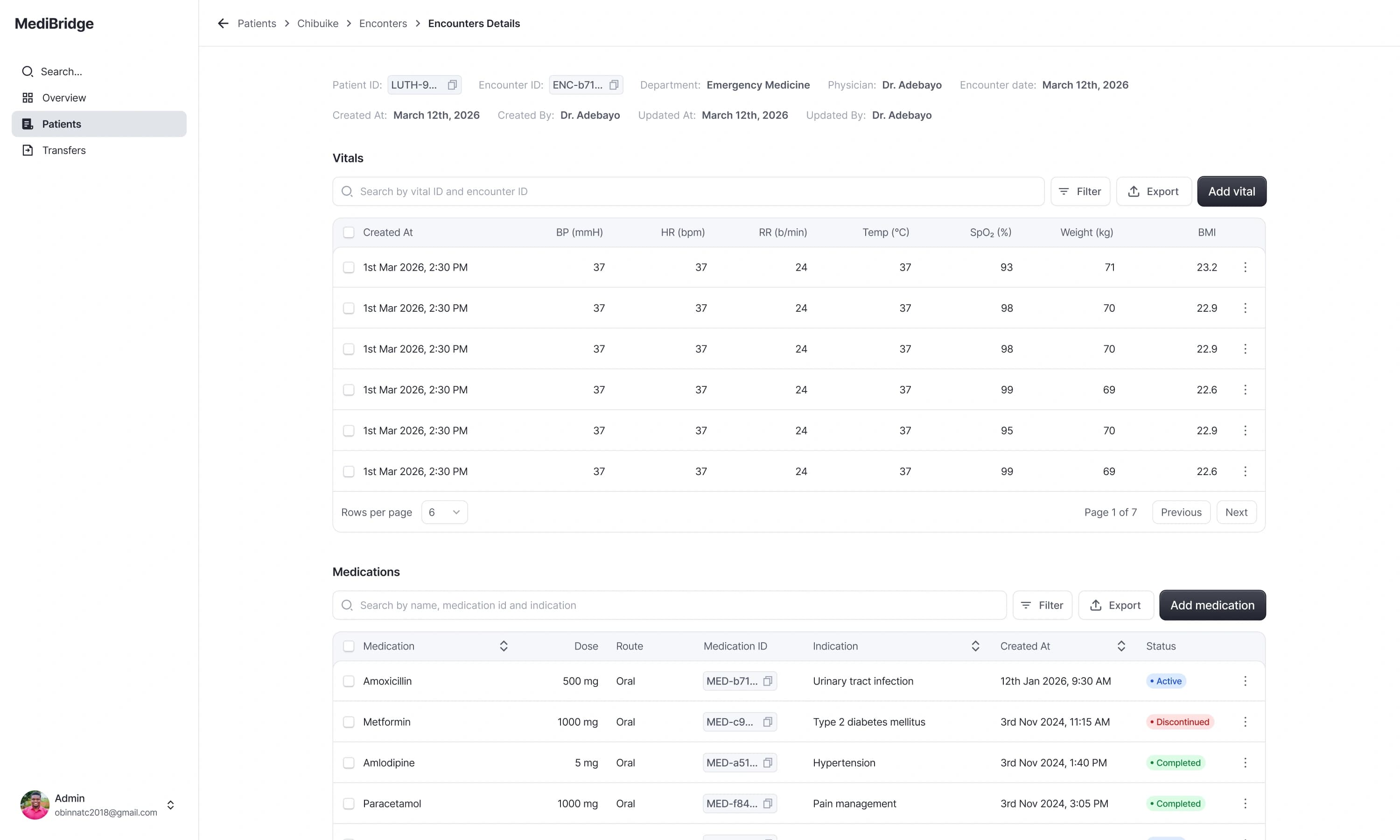Navigate to Chibuike breadcrumb link
Image resolution: width=1400 pixels, height=840 pixels.
point(317,23)
